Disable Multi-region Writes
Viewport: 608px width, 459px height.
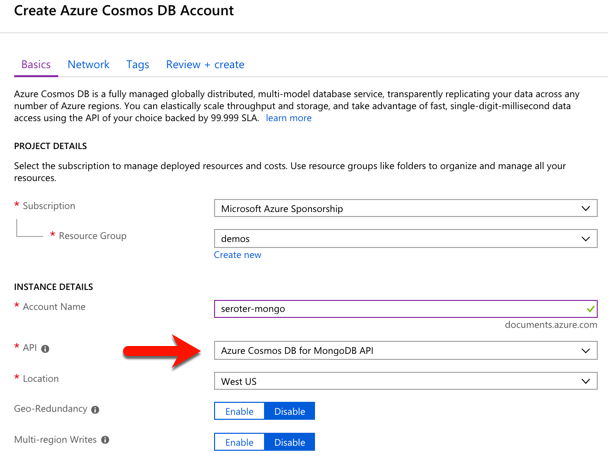click(x=290, y=442)
